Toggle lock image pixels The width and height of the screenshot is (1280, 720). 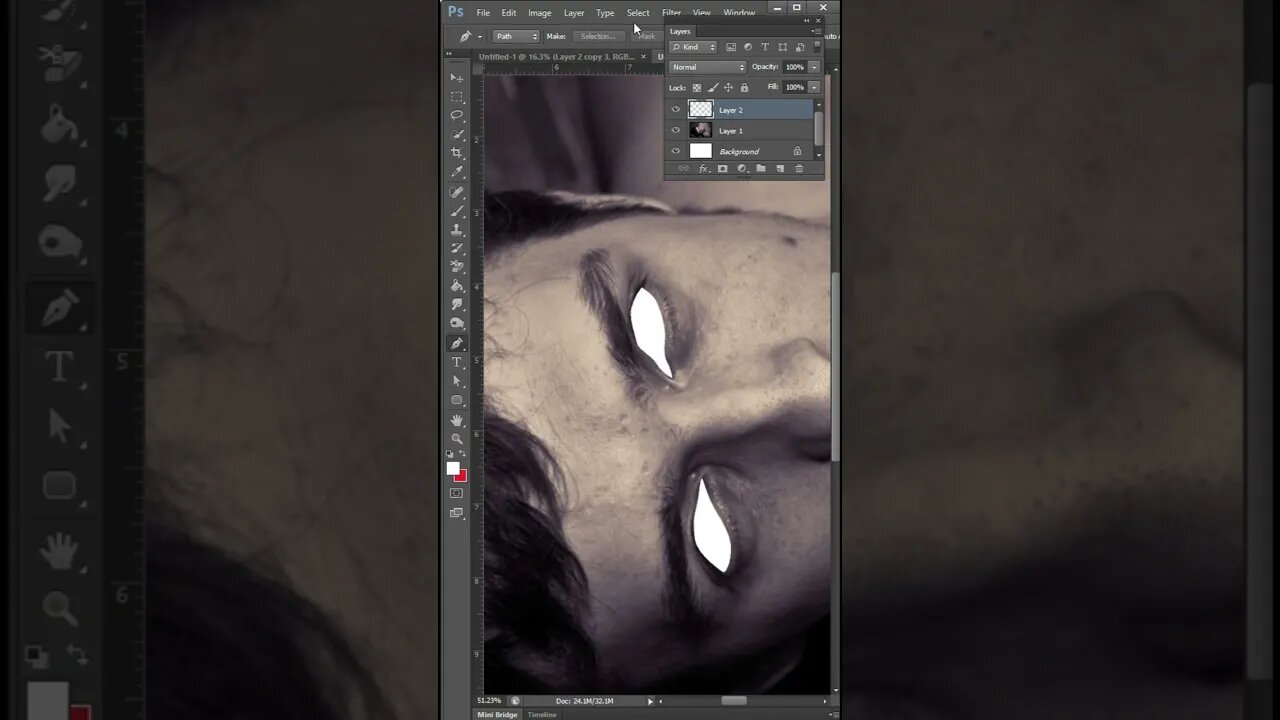[713, 88]
